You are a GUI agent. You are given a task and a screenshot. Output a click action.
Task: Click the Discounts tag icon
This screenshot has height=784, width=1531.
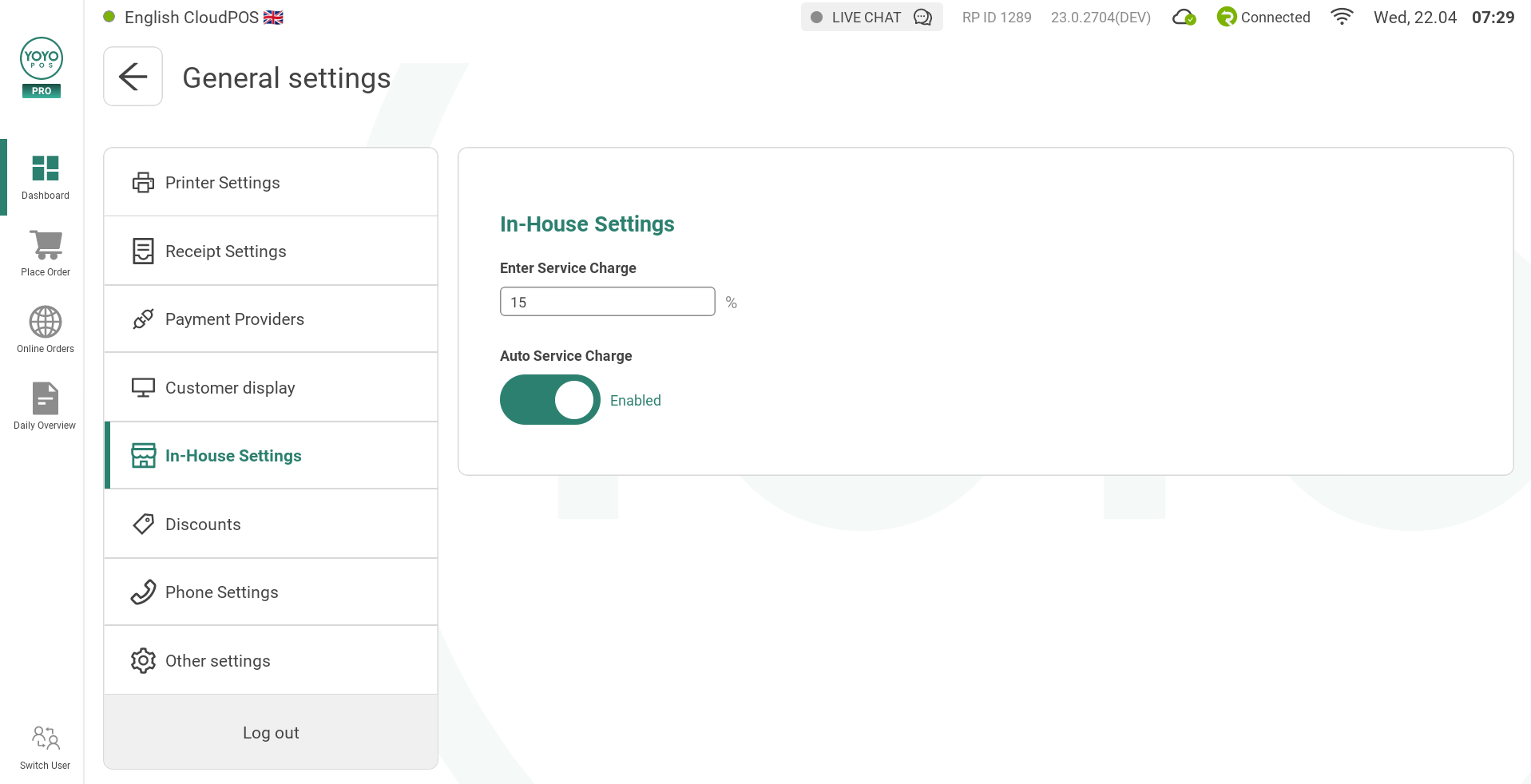(143, 524)
